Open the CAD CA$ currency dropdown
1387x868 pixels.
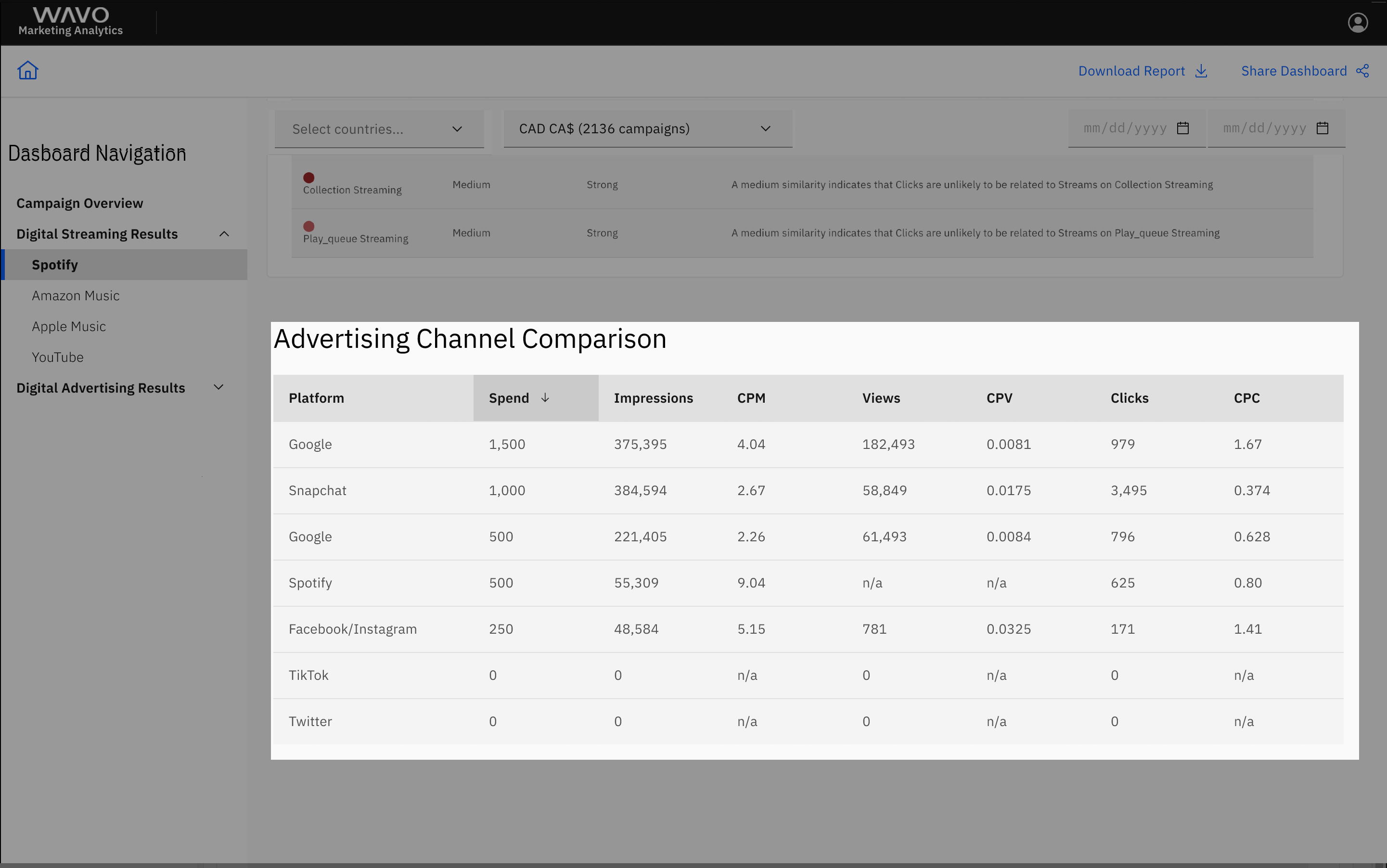pyautogui.click(x=648, y=128)
